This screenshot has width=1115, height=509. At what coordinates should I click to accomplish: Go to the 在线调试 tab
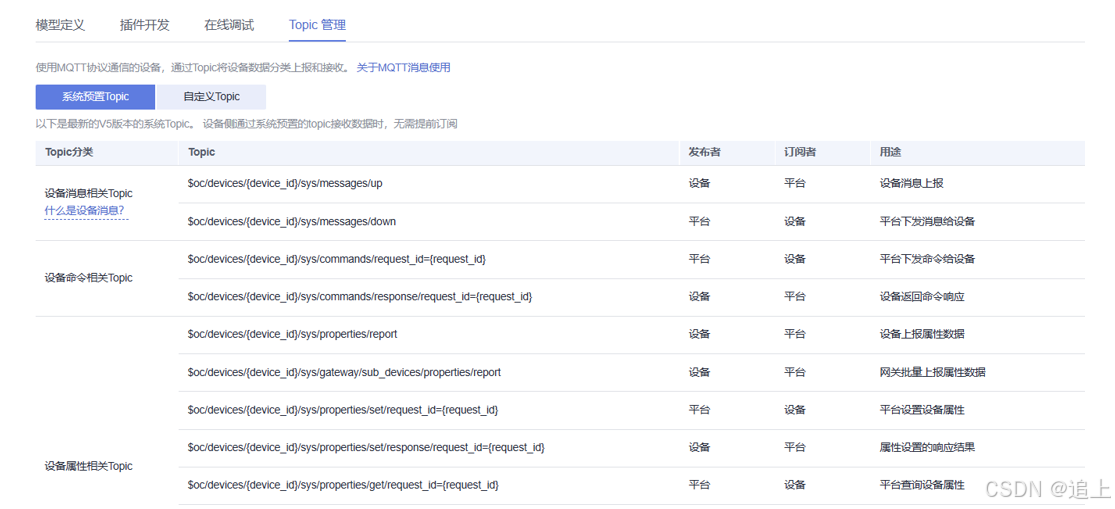[229, 25]
